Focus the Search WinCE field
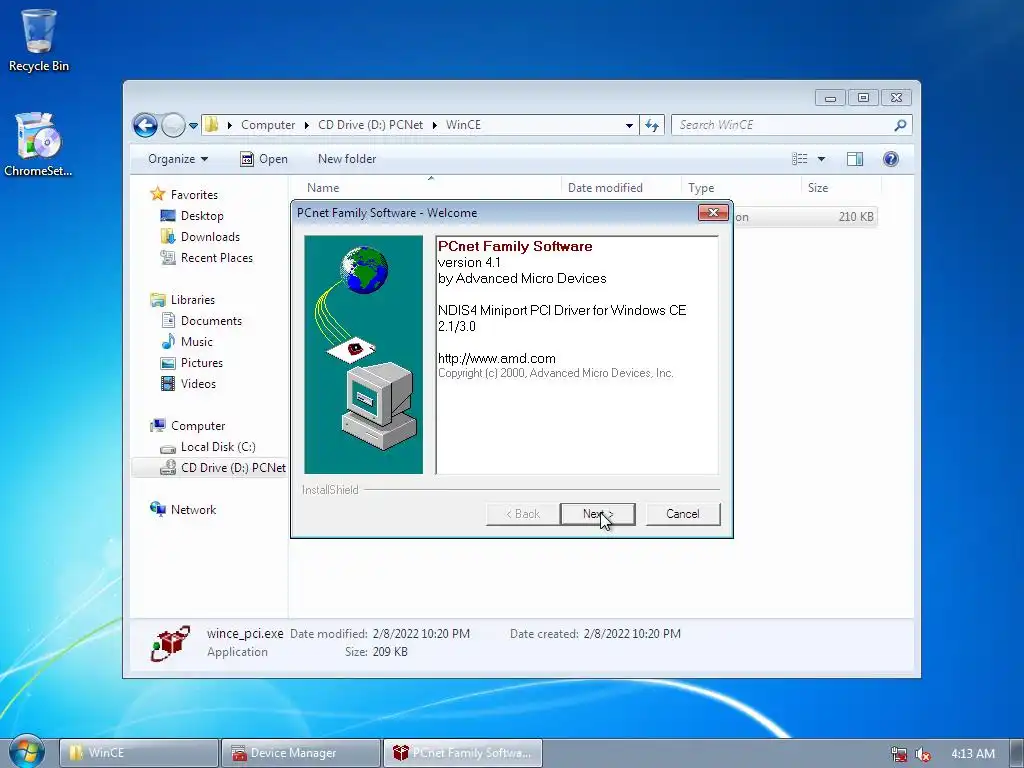The image size is (1024, 768). point(784,125)
